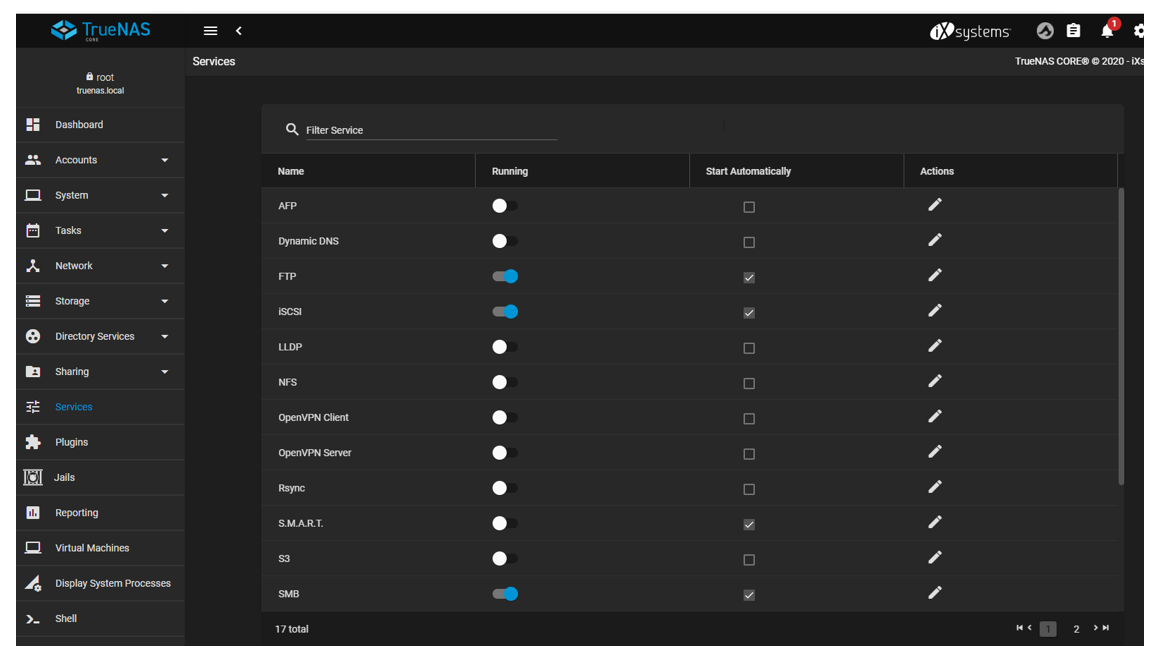
Task: Toggle the hamburger menu icon
Action: 210,31
